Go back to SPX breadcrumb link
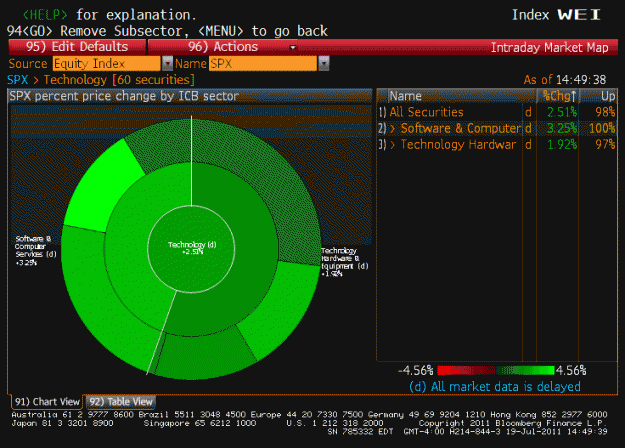The height and width of the screenshot is (448, 625). tap(18, 80)
